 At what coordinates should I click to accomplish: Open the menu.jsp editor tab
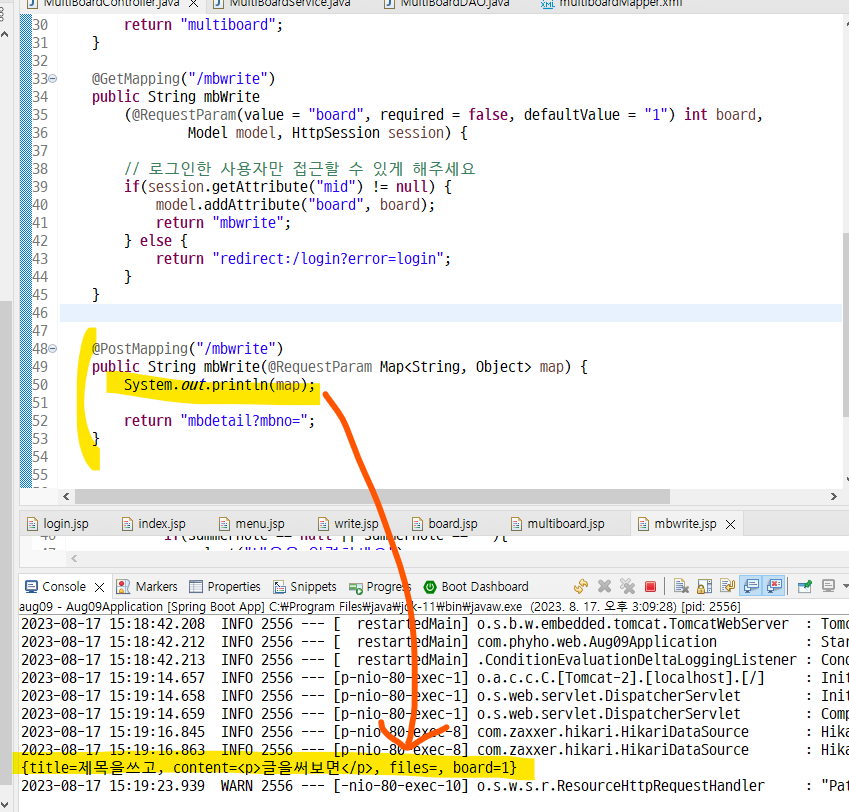[252, 523]
